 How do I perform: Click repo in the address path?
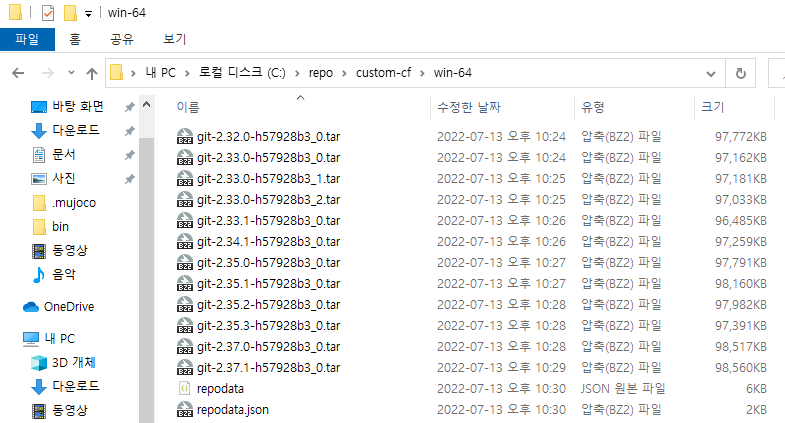click(x=320, y=73)
